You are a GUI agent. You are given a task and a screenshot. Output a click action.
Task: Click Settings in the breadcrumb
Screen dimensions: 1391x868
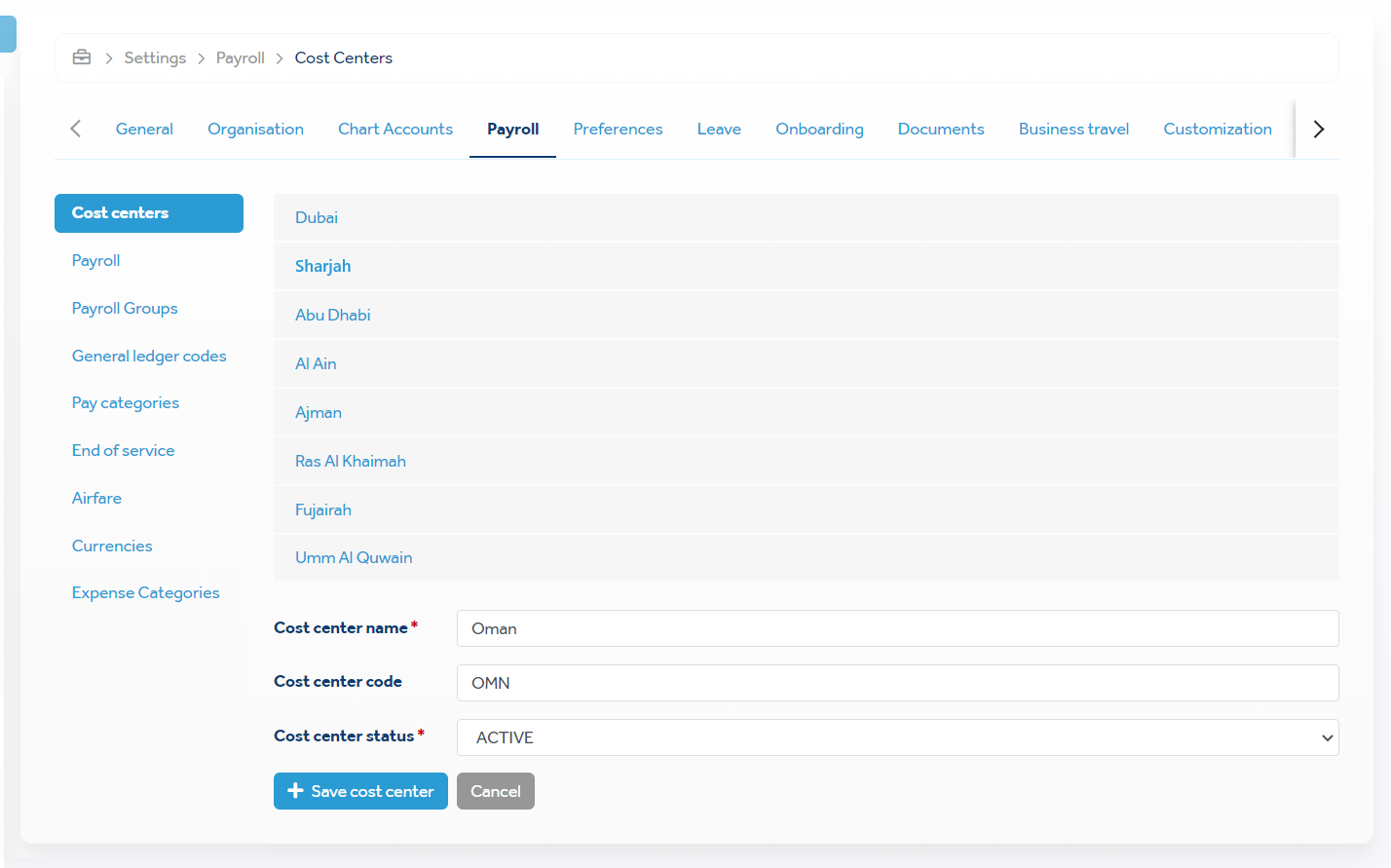[155, 57]
